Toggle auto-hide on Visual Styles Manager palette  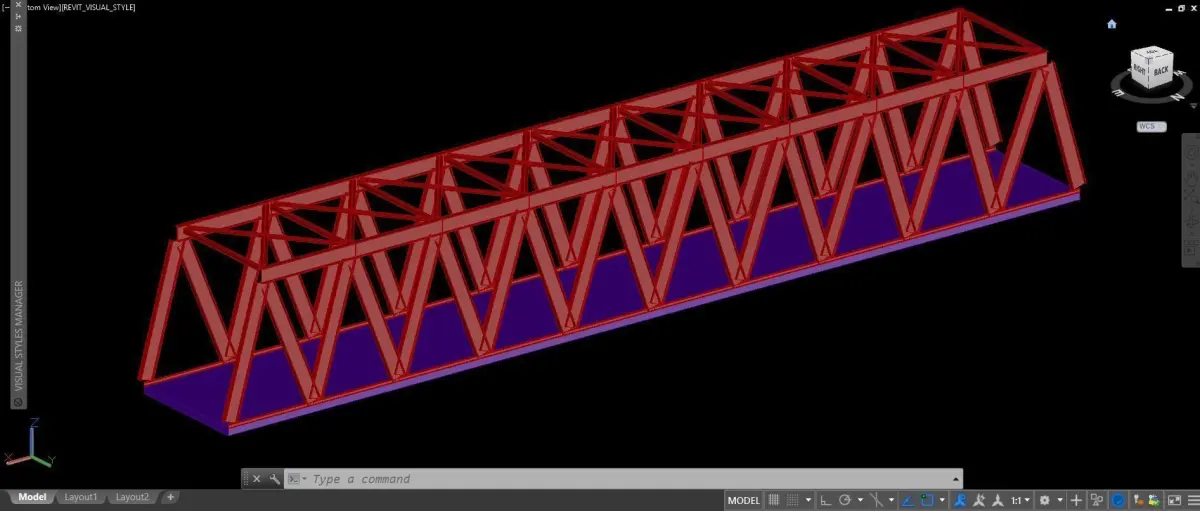coord(18,16)
